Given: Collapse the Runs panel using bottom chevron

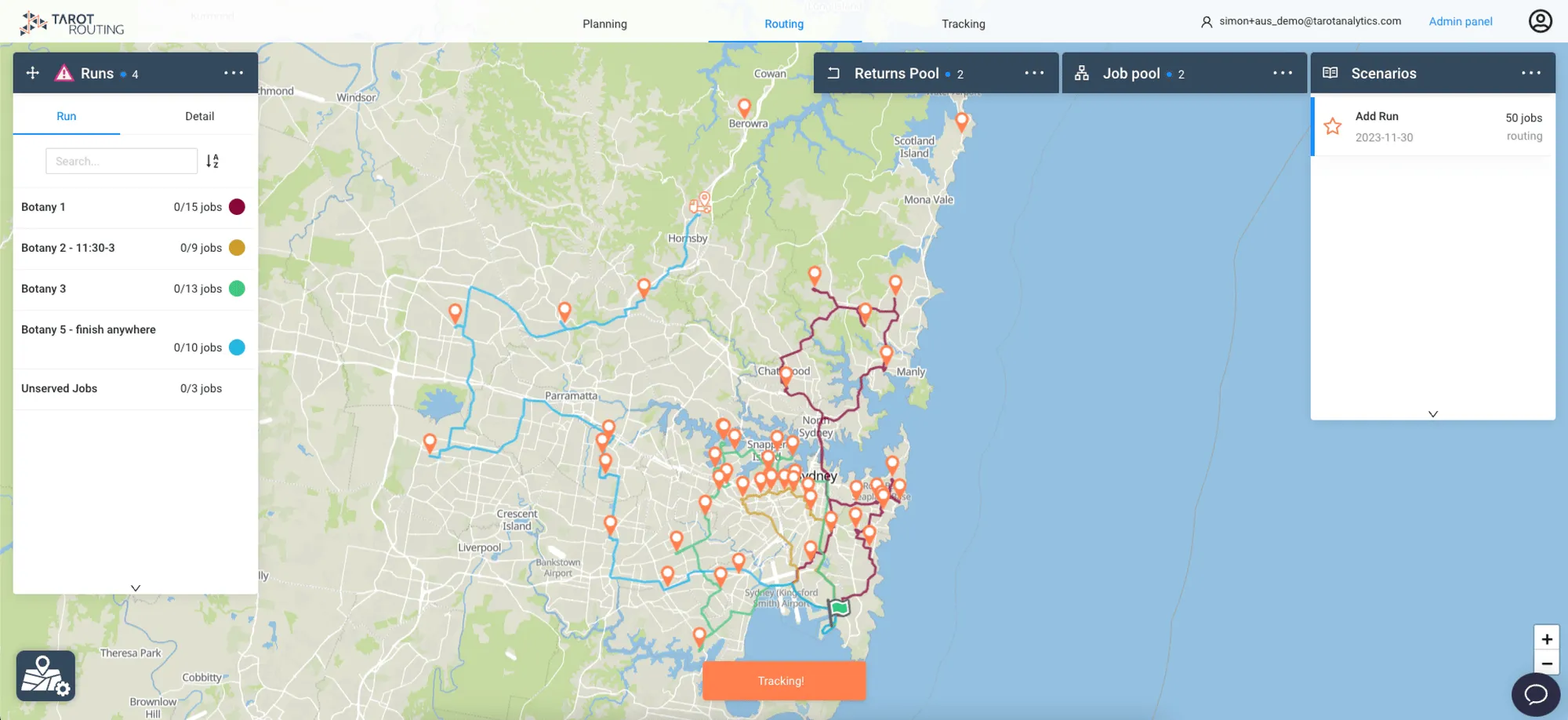Looking at the screenshot, I should pos(136,587).
